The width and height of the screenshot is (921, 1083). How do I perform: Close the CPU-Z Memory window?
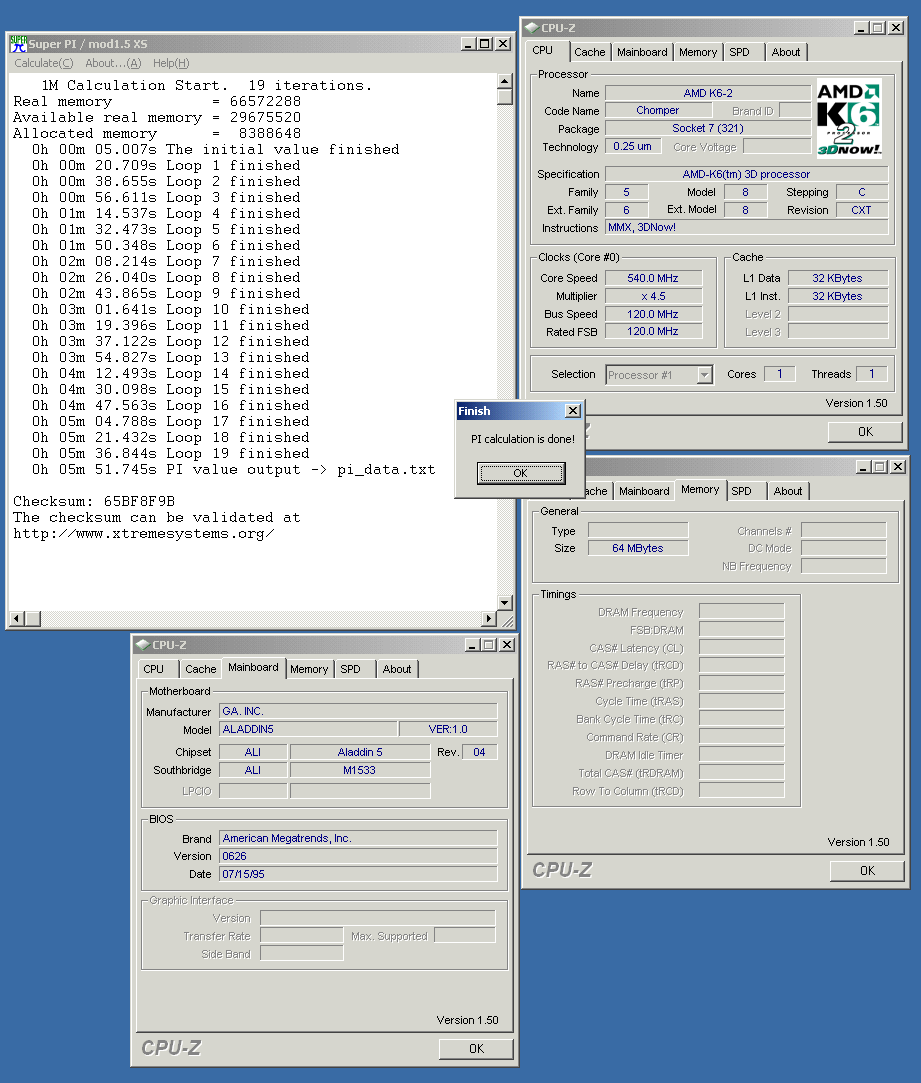point(898,467)
